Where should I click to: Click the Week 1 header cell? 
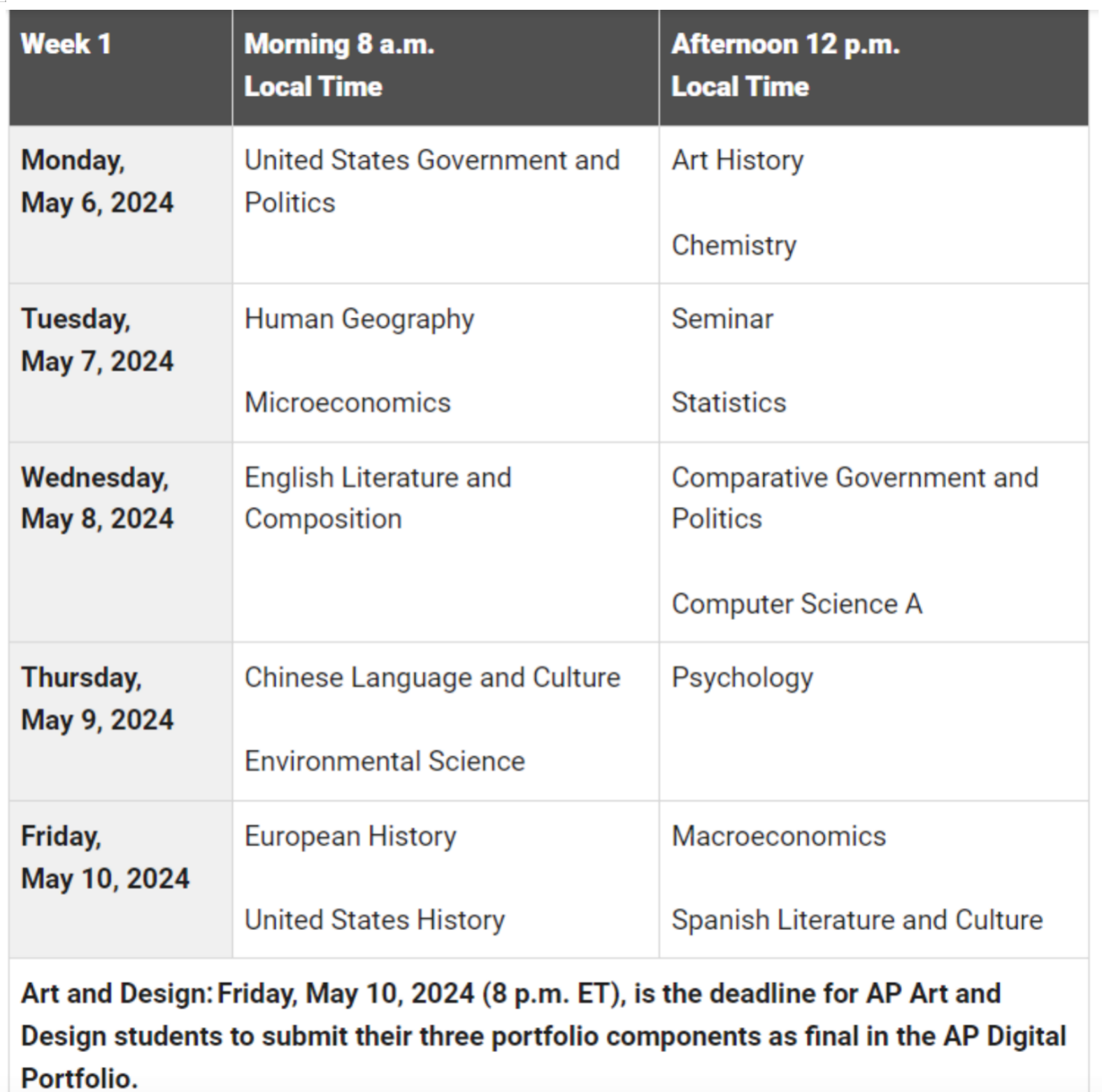click(120, 68)
